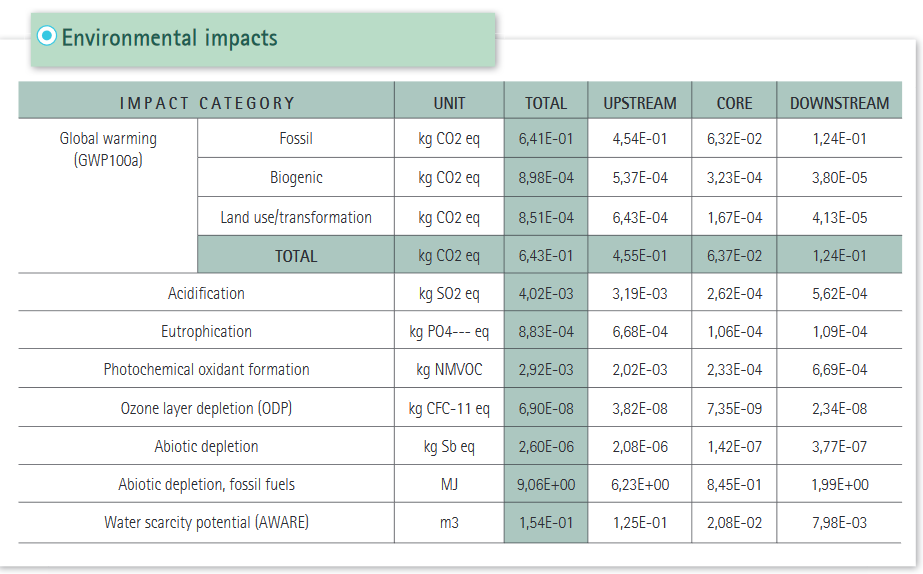Viewport: 923px width, 574px height.
Task: Click Eutrophication core value 1,06E-04
Action: click(x=734, y=331)
